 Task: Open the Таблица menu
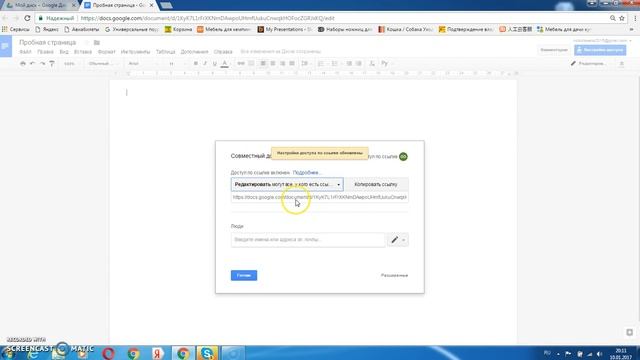tap(165, 52)
